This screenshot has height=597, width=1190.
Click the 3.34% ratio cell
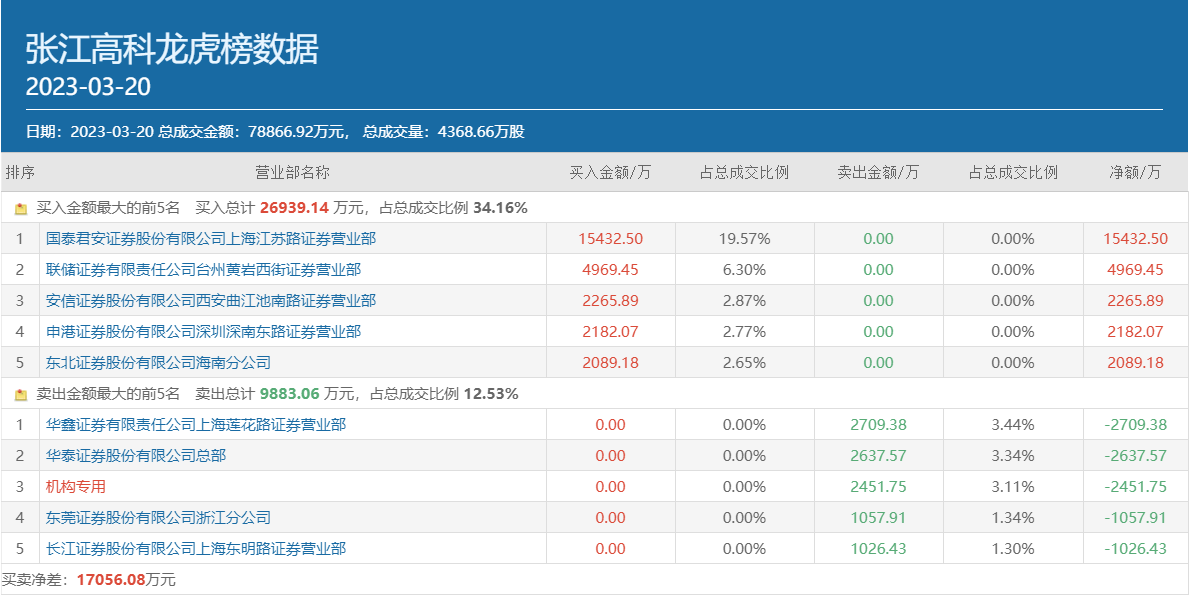click(1012, 456)
